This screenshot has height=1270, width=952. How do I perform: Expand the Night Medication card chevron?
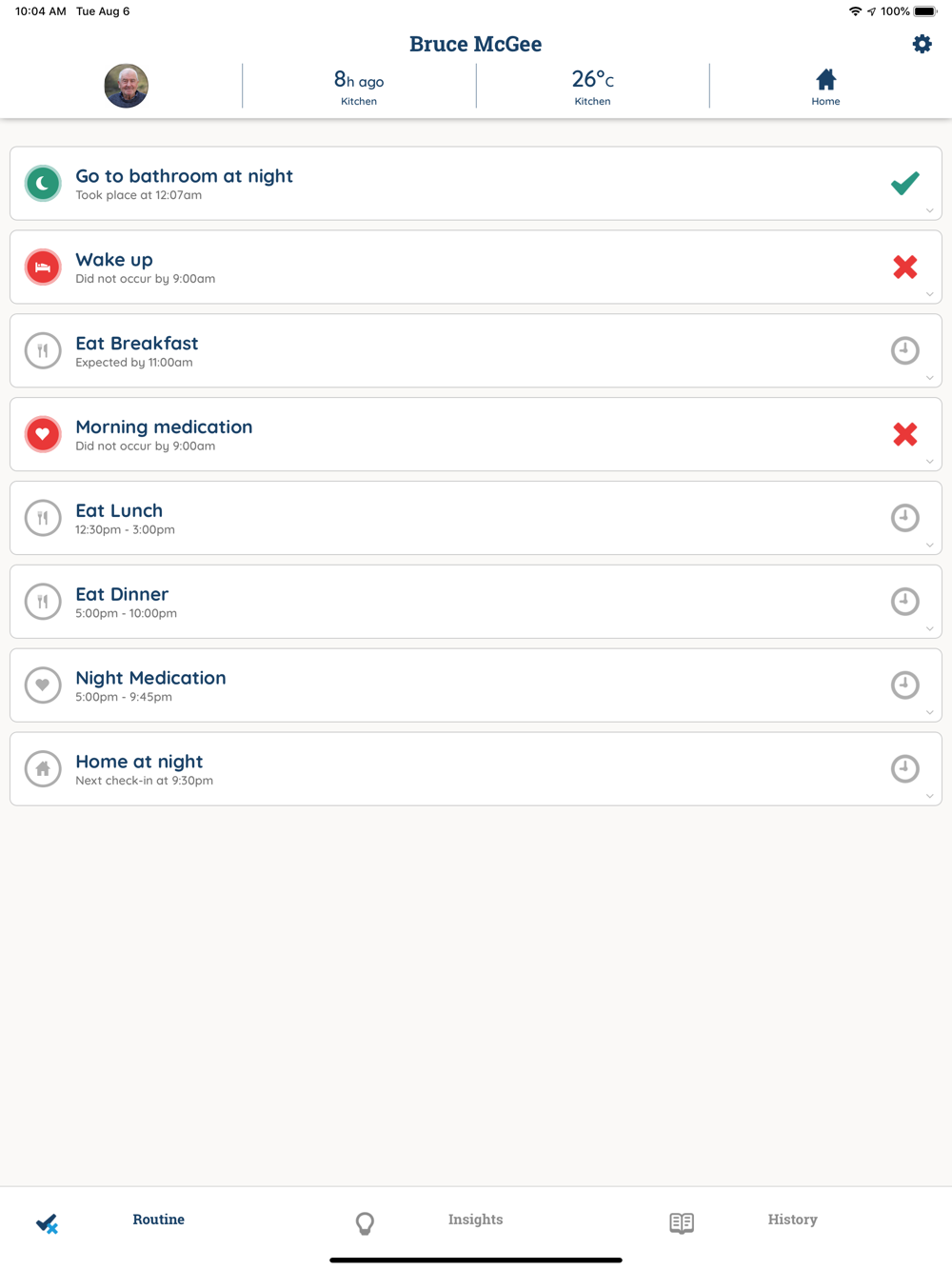pyautogui.click(x=930, y=713)
